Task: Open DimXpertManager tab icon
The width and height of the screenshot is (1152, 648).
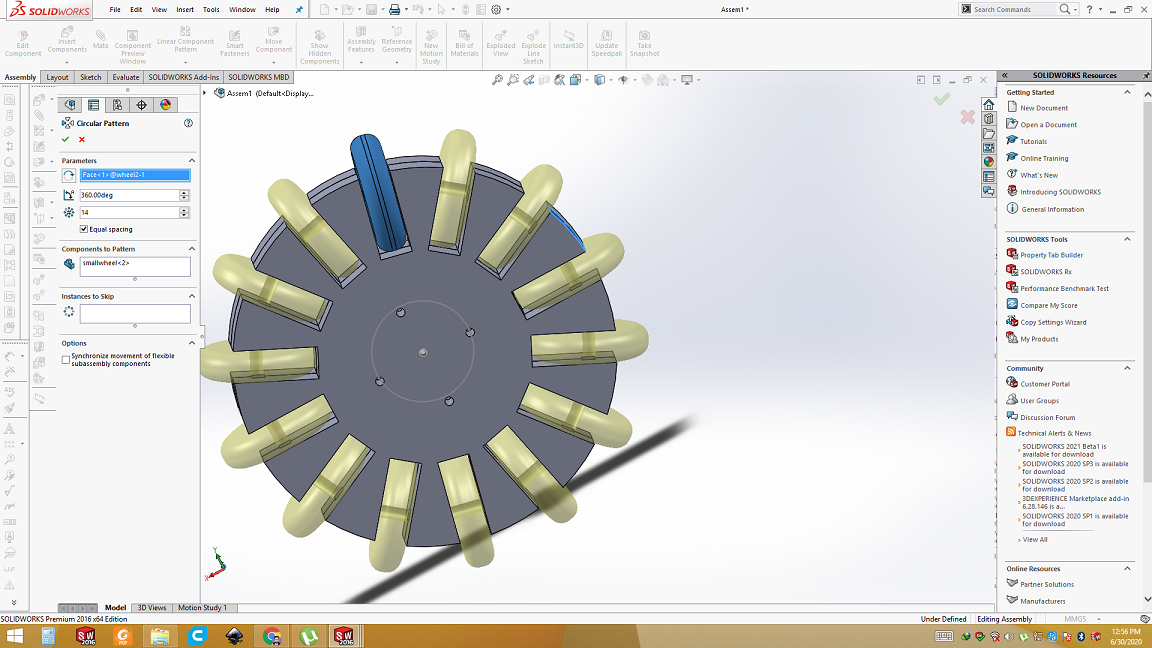Action: 141,105
